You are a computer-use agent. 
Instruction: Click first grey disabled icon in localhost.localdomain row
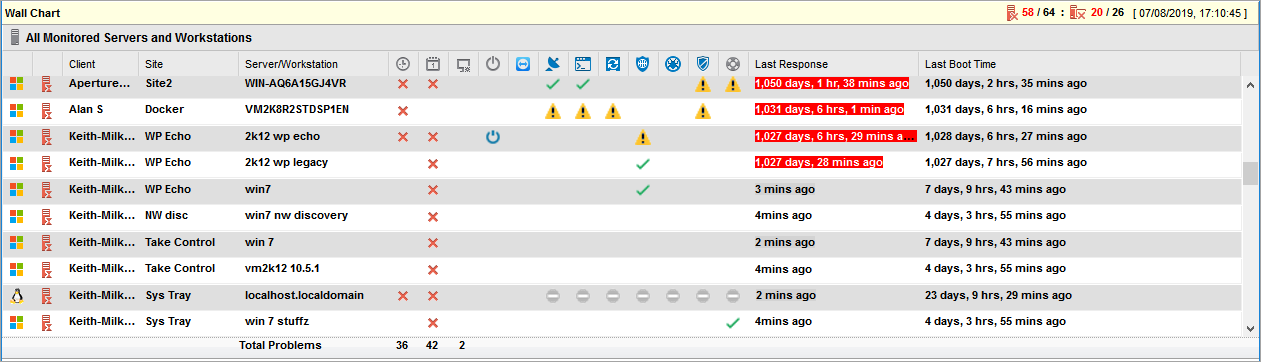point(553,296)
